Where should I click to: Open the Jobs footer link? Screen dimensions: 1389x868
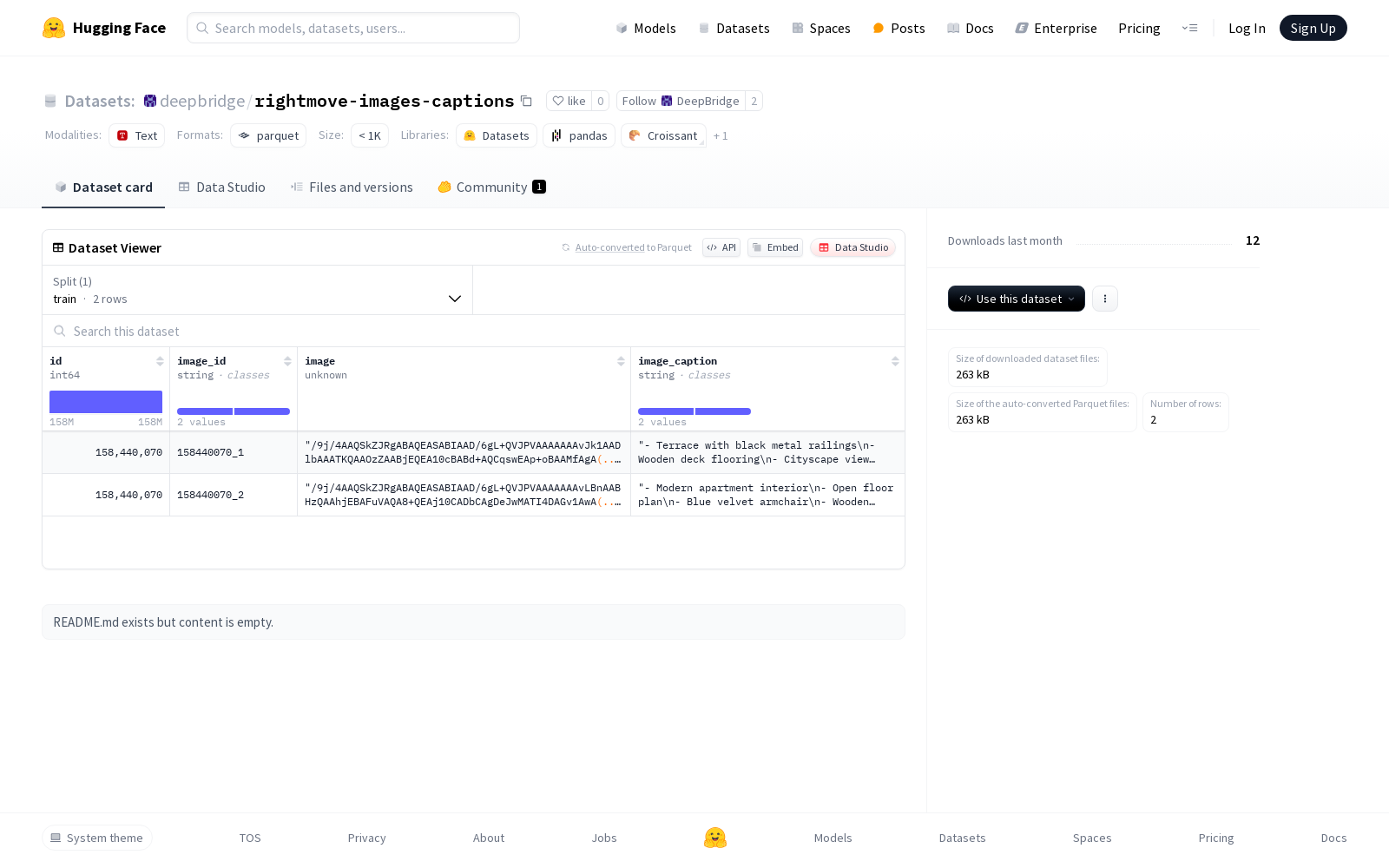click(x=604, y=838)
